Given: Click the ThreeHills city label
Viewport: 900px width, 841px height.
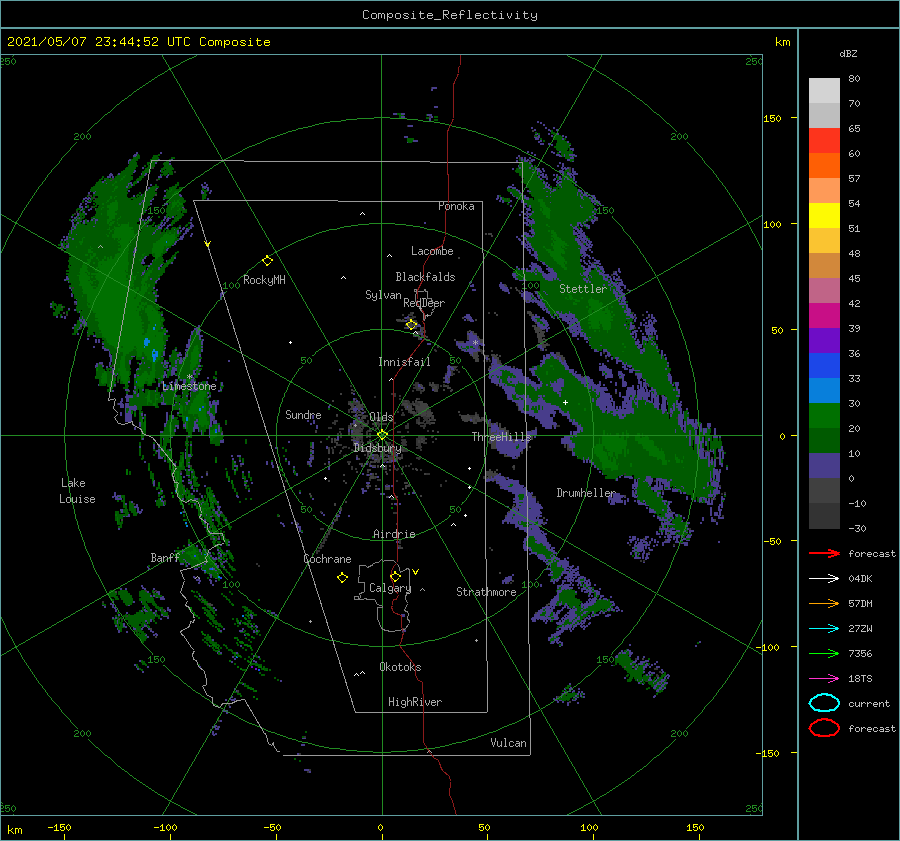Looking at the screenshot, I should point(502,437).
